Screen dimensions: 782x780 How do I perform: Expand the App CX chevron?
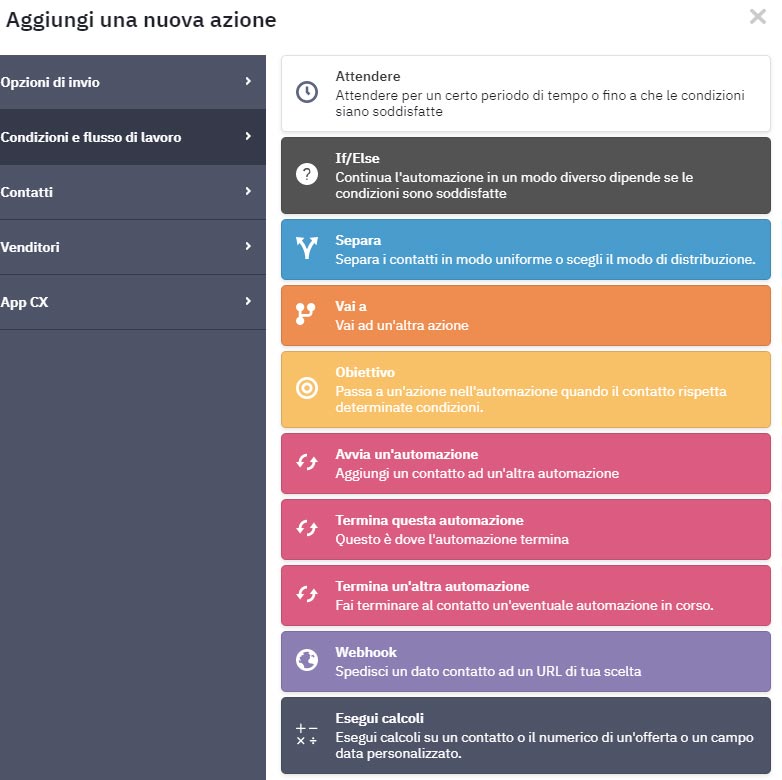coord(248,301)
